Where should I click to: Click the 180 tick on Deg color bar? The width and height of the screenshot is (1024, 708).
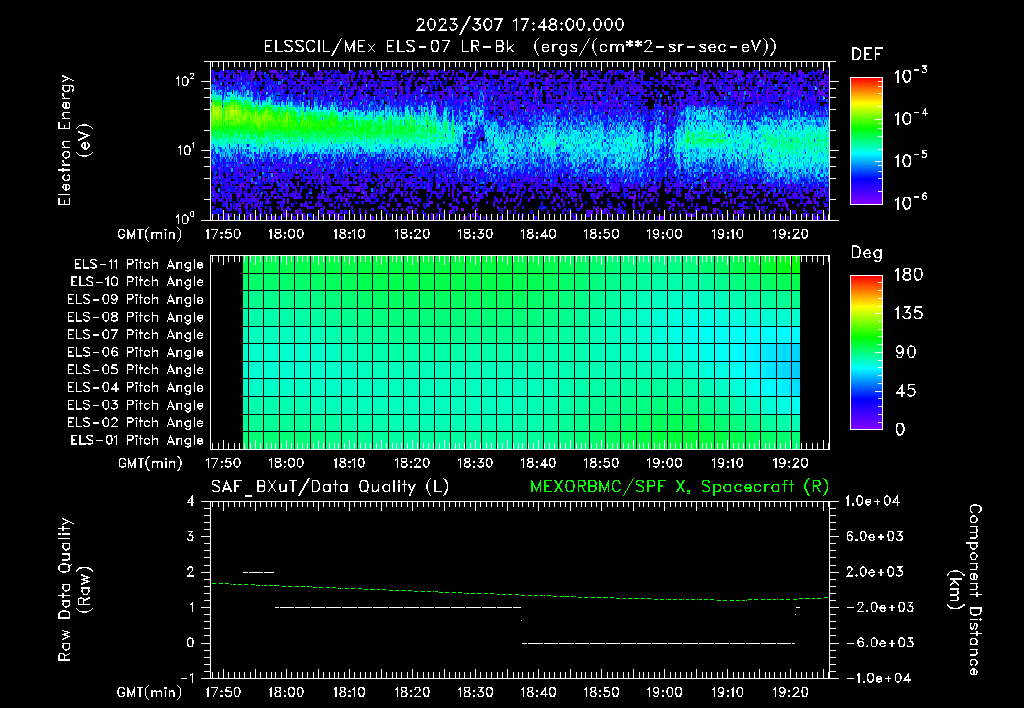click(908, 275)
